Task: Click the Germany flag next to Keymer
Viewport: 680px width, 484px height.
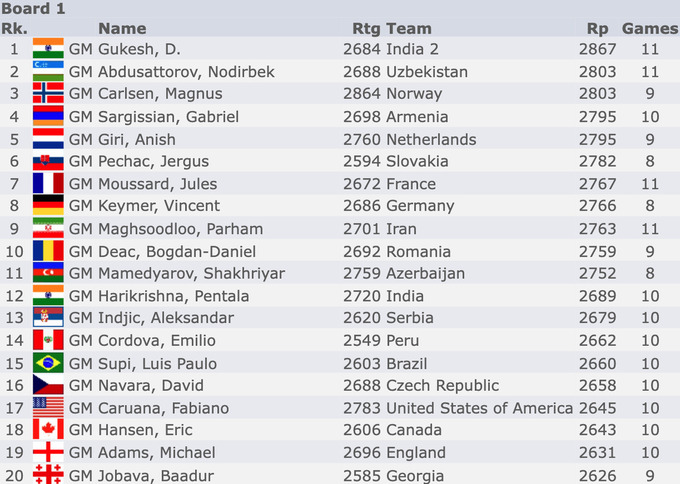Action: click(x=48, y=205)
